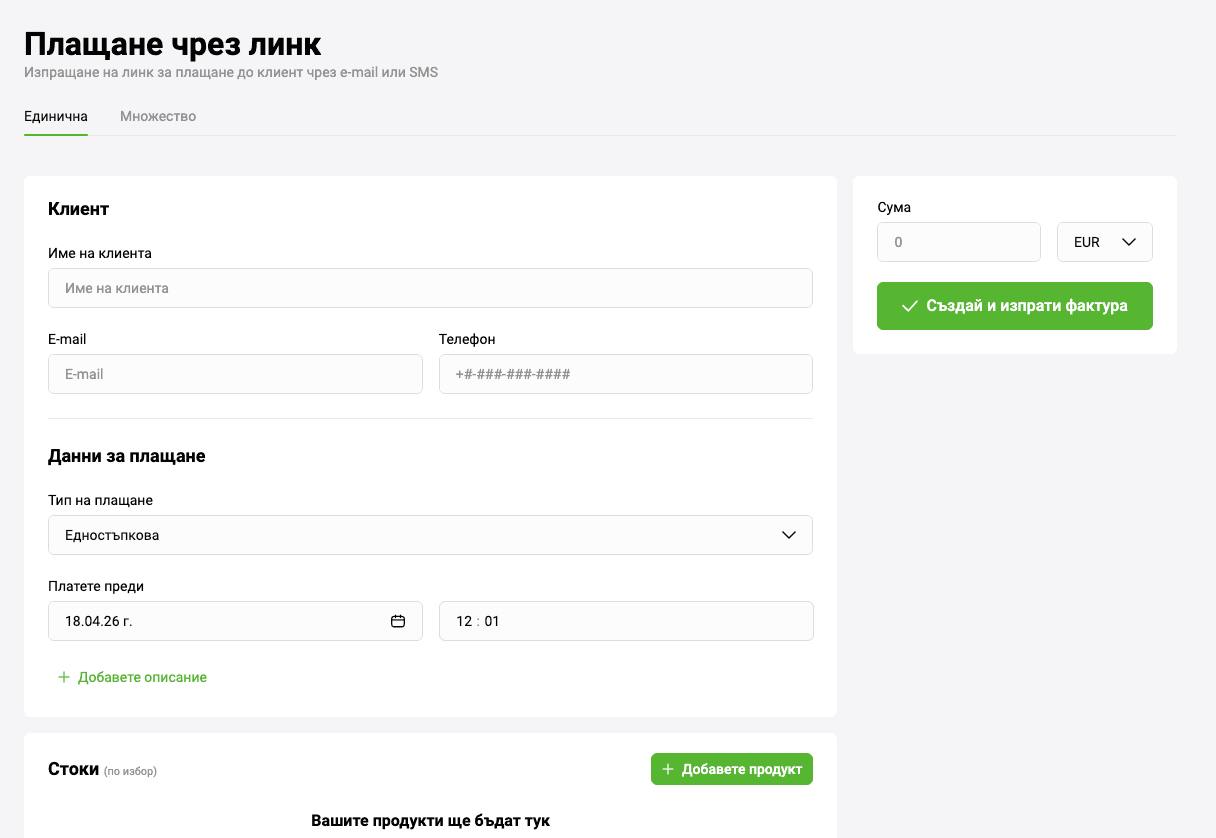Click the Сума amount field

pos(958,242)
